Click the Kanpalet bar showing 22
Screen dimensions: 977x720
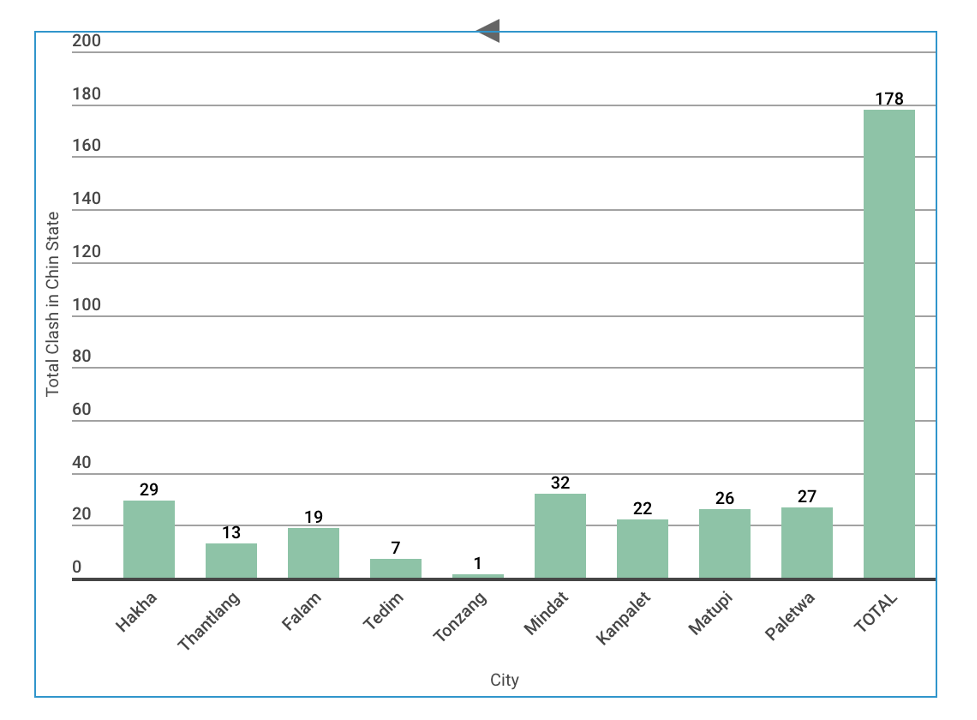[x=642, y=548]
